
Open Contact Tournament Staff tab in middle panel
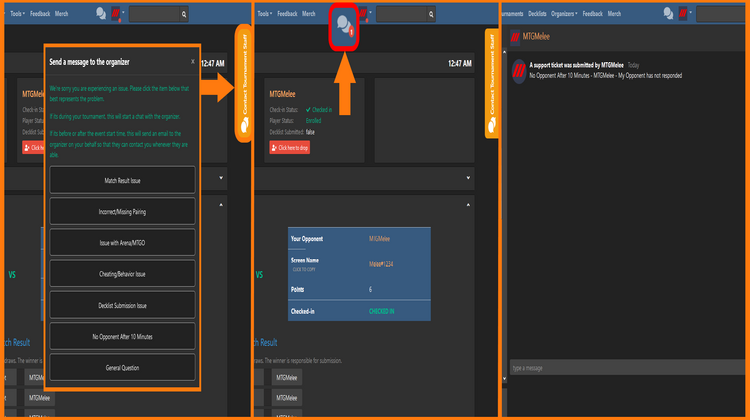491,83
